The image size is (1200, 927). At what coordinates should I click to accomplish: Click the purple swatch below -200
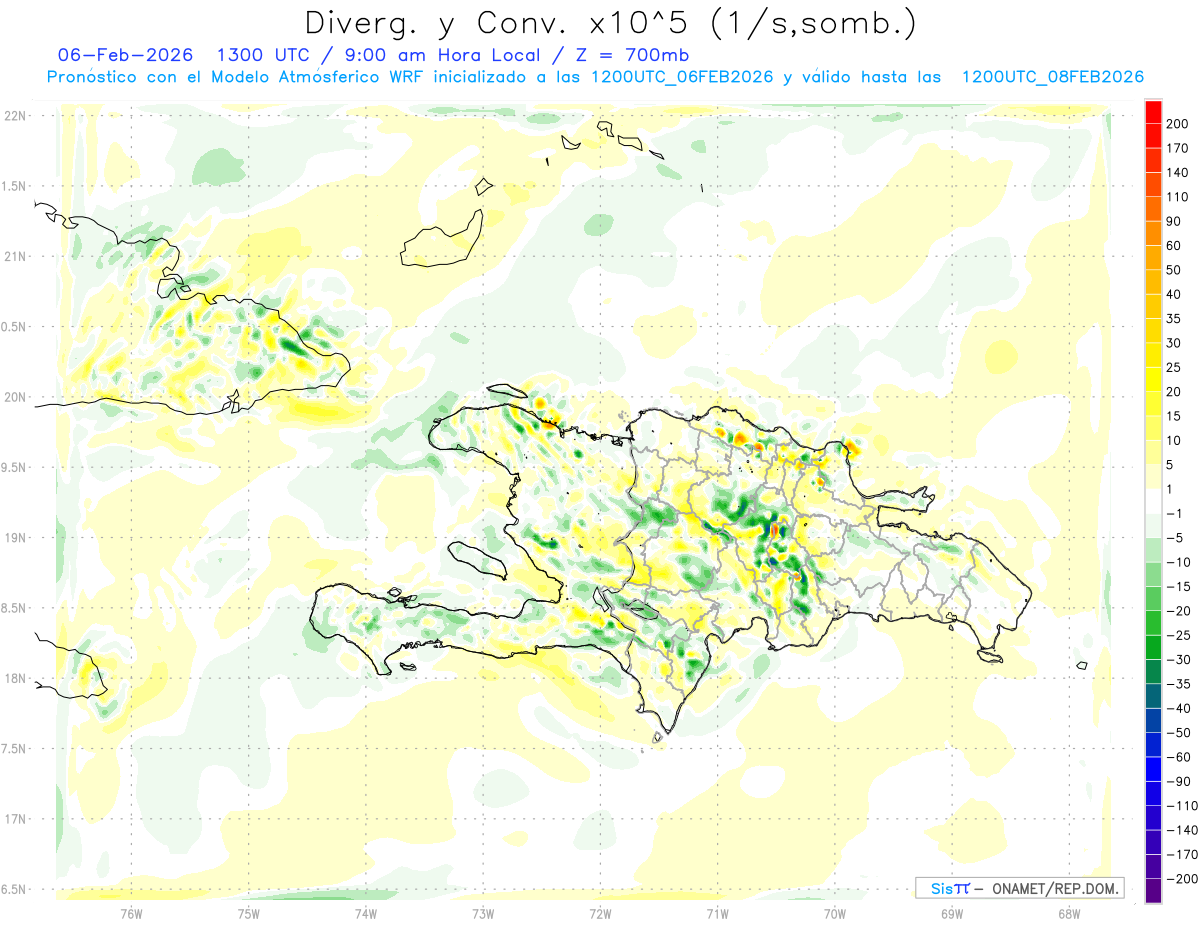[x=1153, y=891]
